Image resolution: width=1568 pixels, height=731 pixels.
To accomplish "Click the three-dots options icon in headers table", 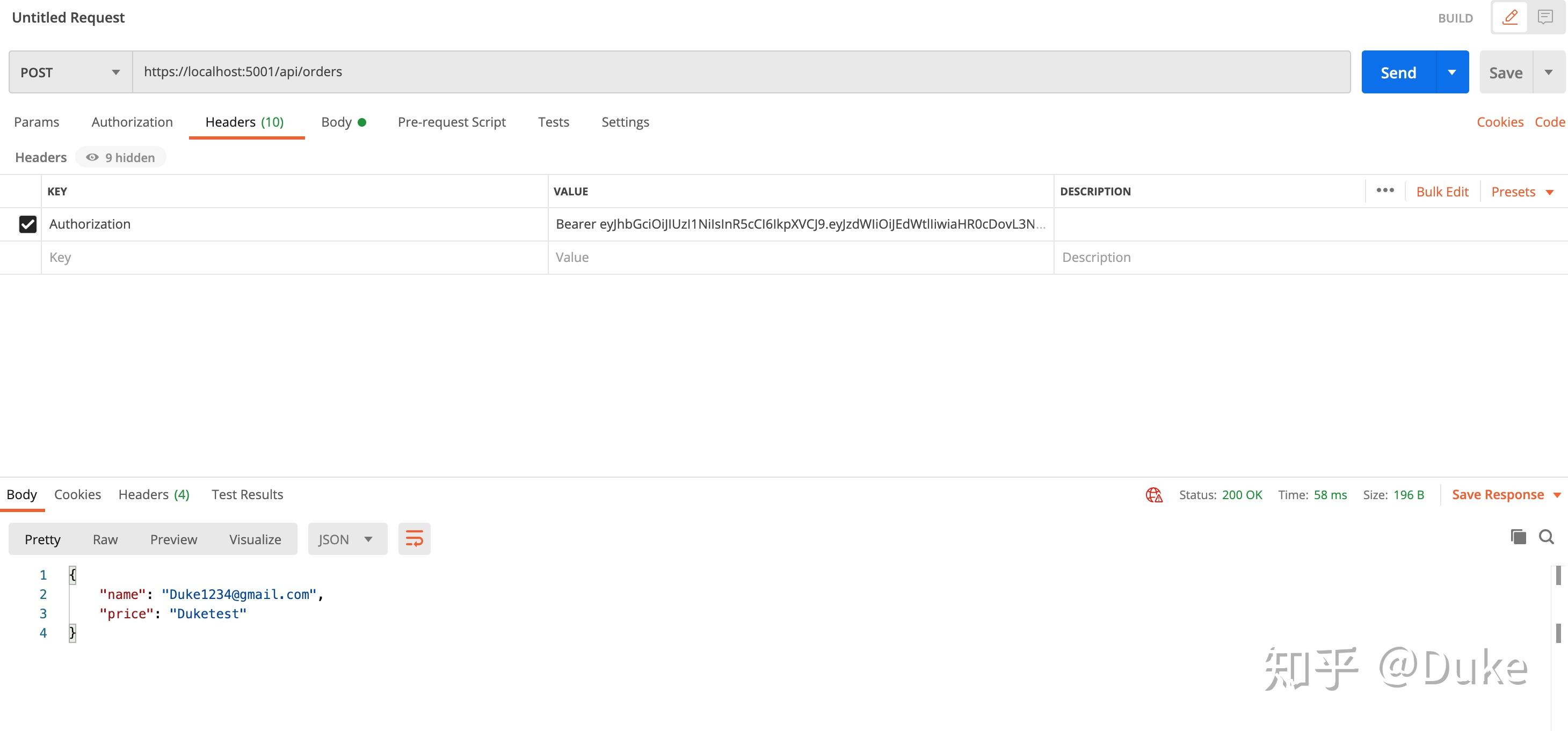I will click(x=1385, y=191).
